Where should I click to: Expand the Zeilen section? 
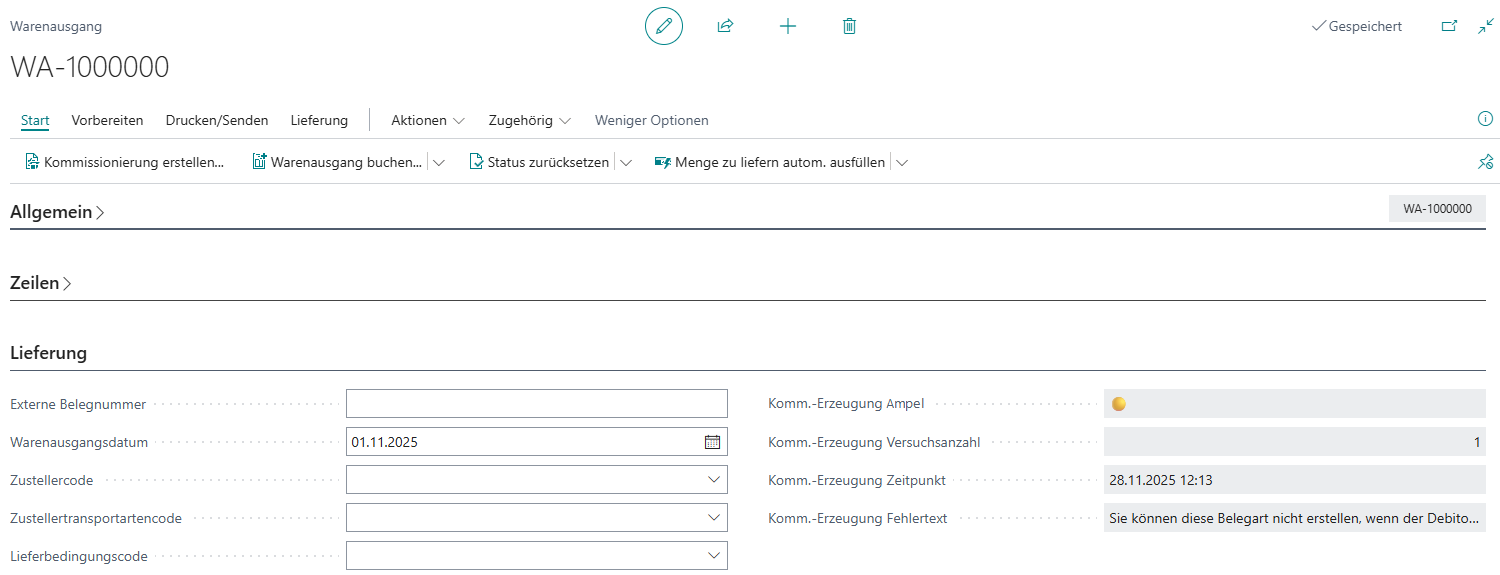41,283
